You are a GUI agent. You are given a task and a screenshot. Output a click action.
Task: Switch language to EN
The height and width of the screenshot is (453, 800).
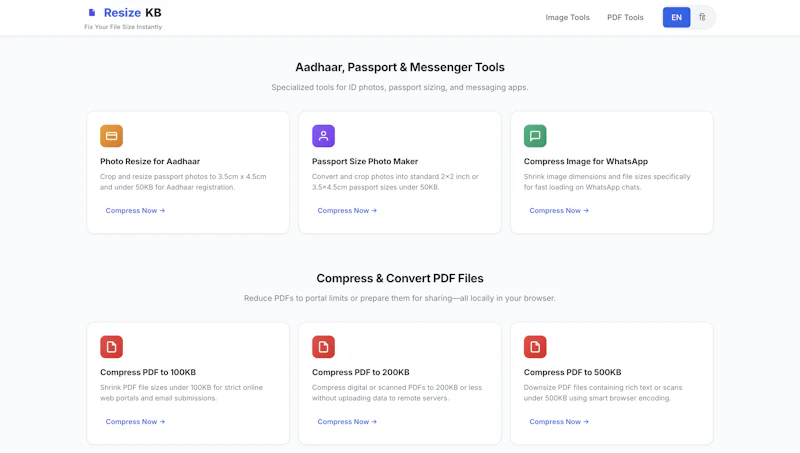tap(677, 17)
